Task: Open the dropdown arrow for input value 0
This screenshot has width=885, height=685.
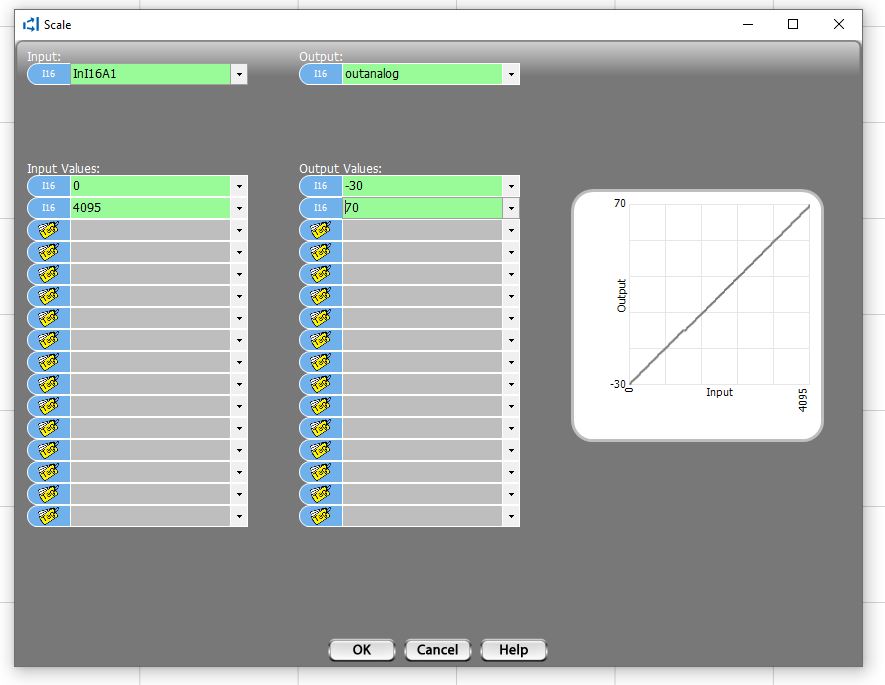Action: pyautogui.click(x=239, y=186)
